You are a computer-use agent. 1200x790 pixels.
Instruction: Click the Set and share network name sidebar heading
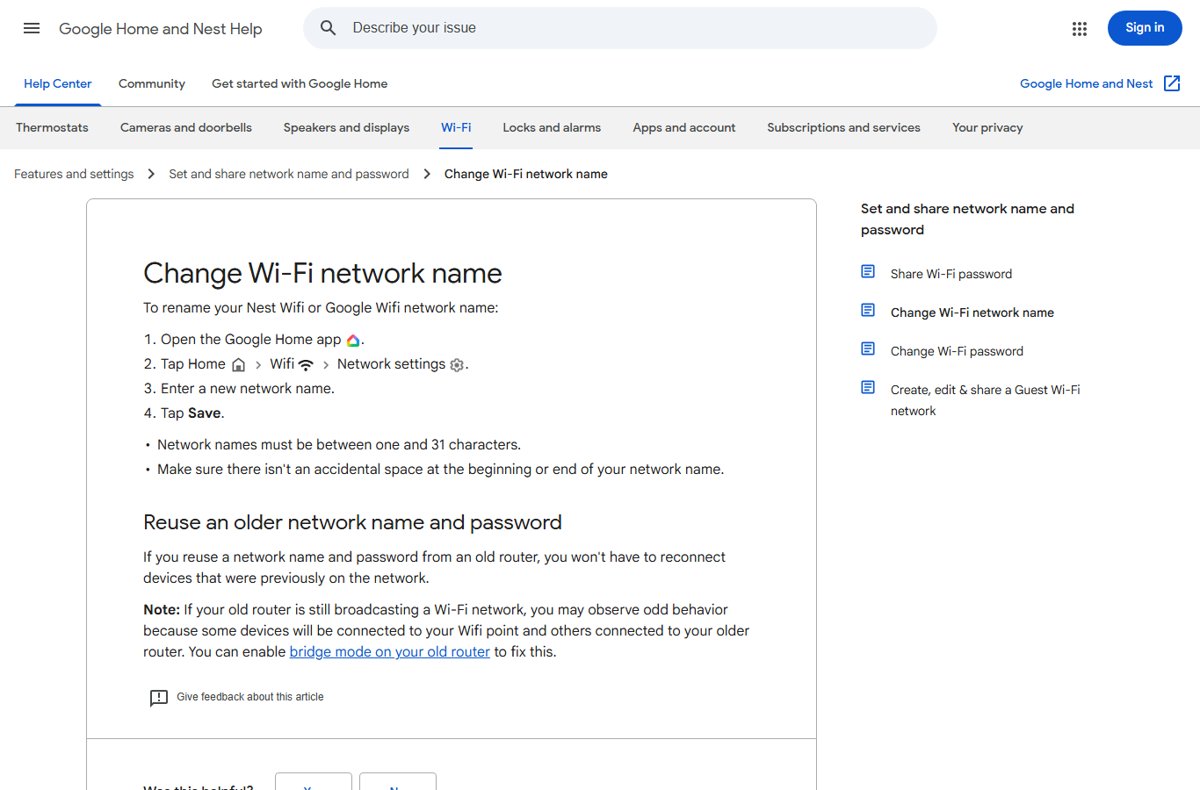[x=967, y=219]
